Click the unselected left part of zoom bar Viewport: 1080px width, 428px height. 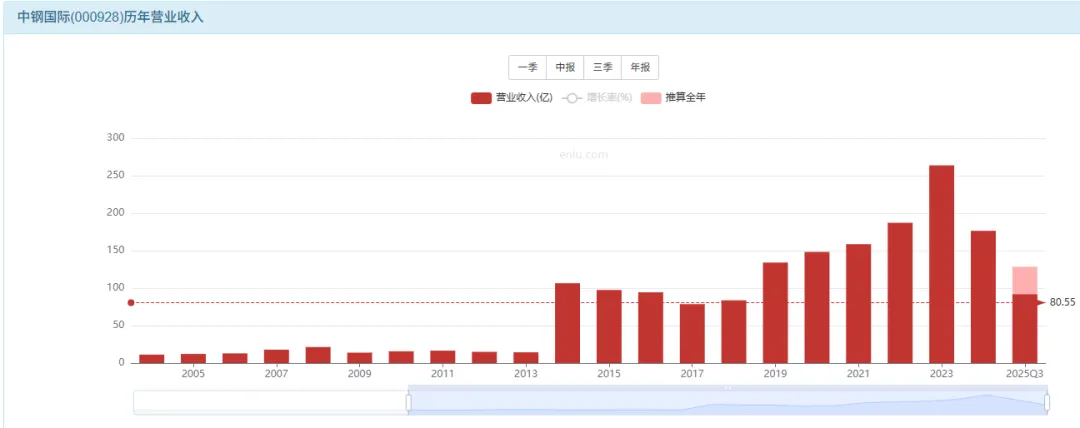point(270,402)
